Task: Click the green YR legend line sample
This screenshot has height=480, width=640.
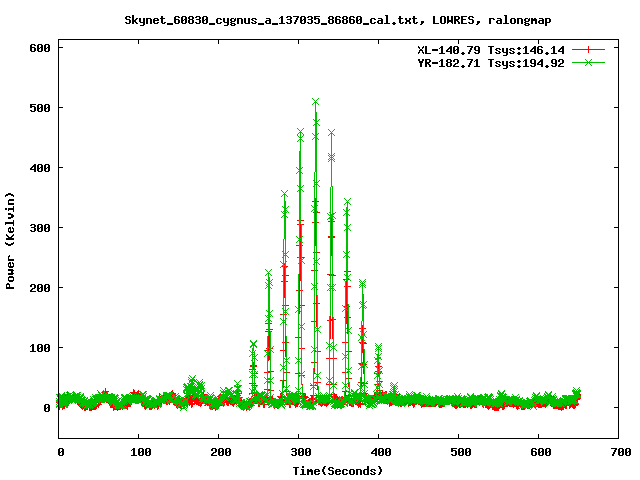Action: pos(588,63)
